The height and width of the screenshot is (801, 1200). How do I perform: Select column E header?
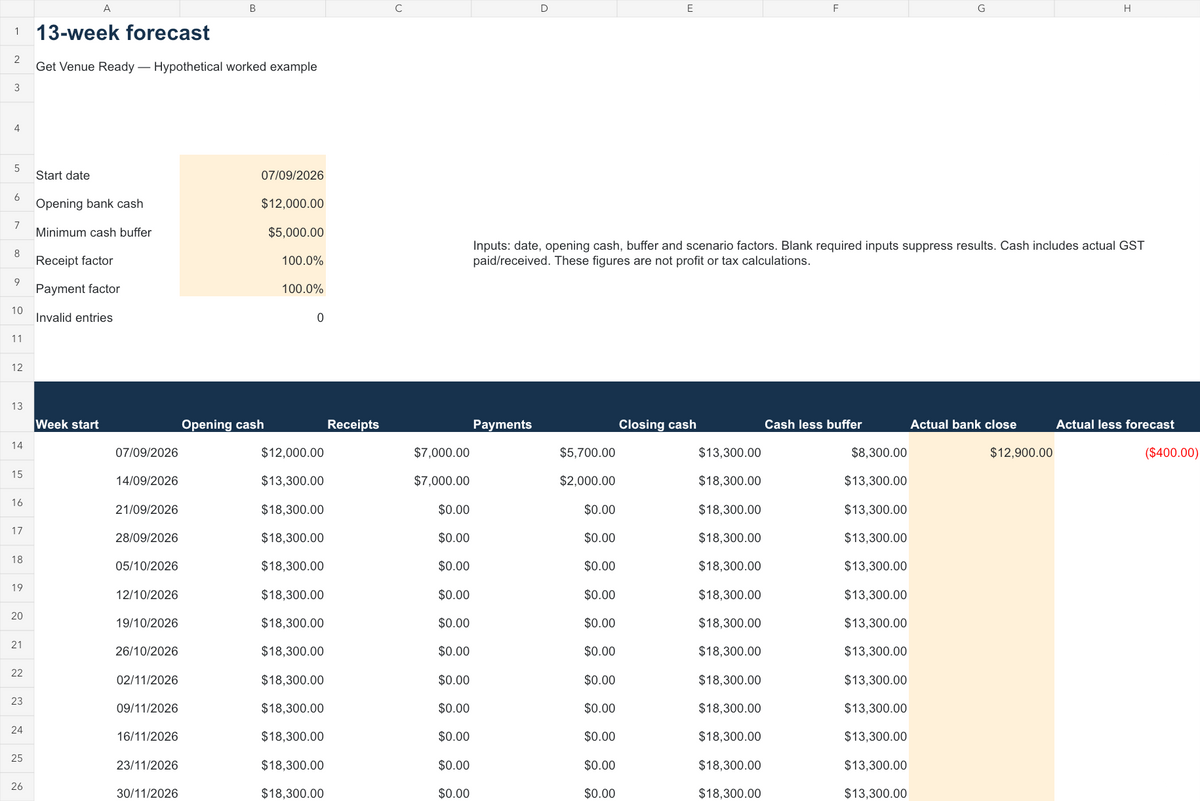tap(690, 8)
